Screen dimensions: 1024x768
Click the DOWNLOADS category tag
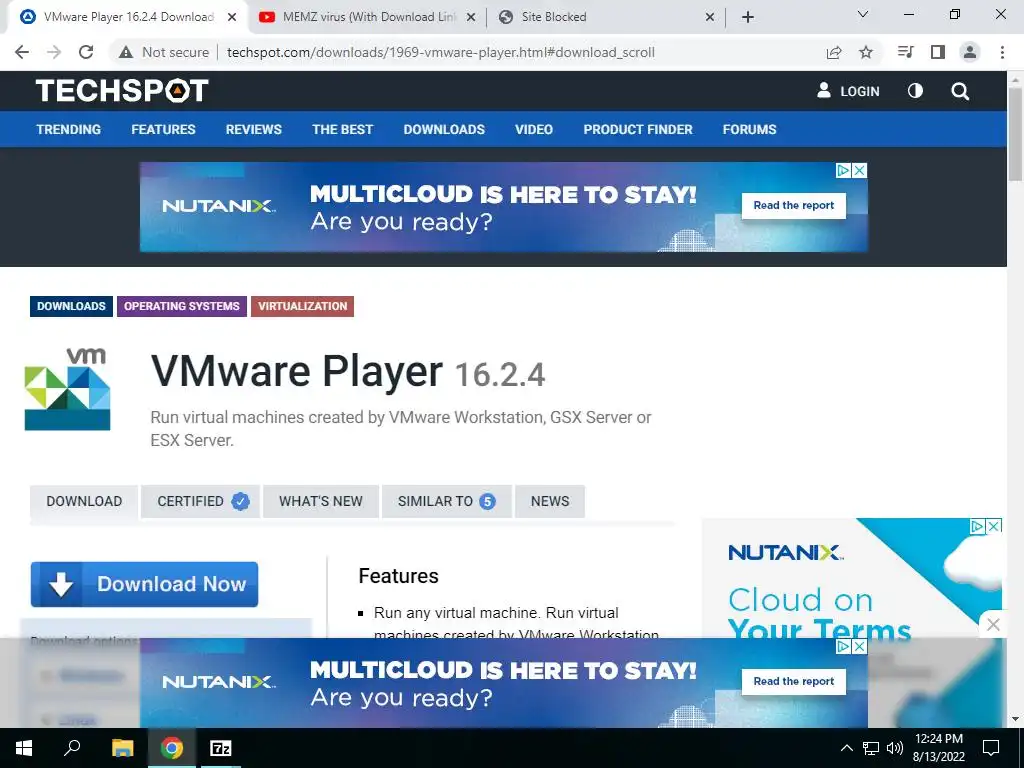[x=71, y=306]
